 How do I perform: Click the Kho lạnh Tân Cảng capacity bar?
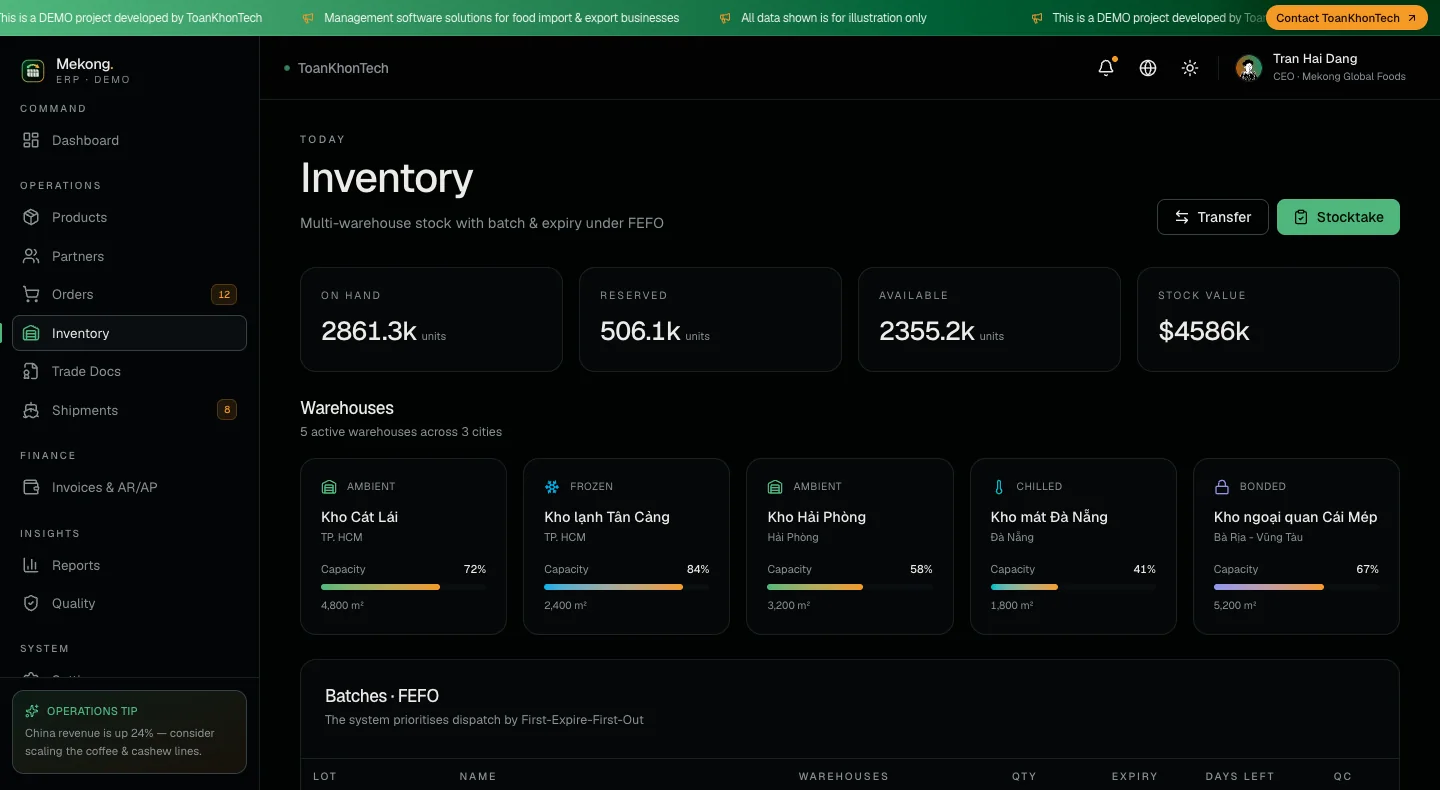click(x=626, y=587)
